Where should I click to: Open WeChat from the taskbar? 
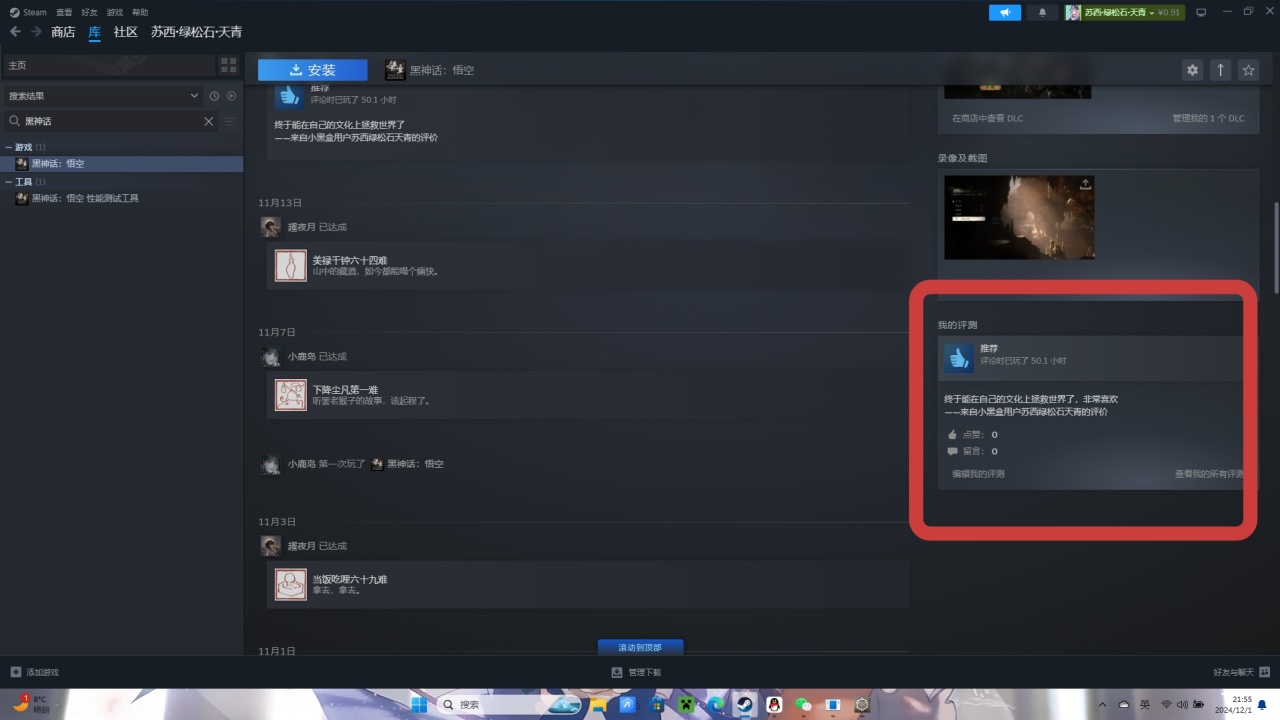[803, 705]
